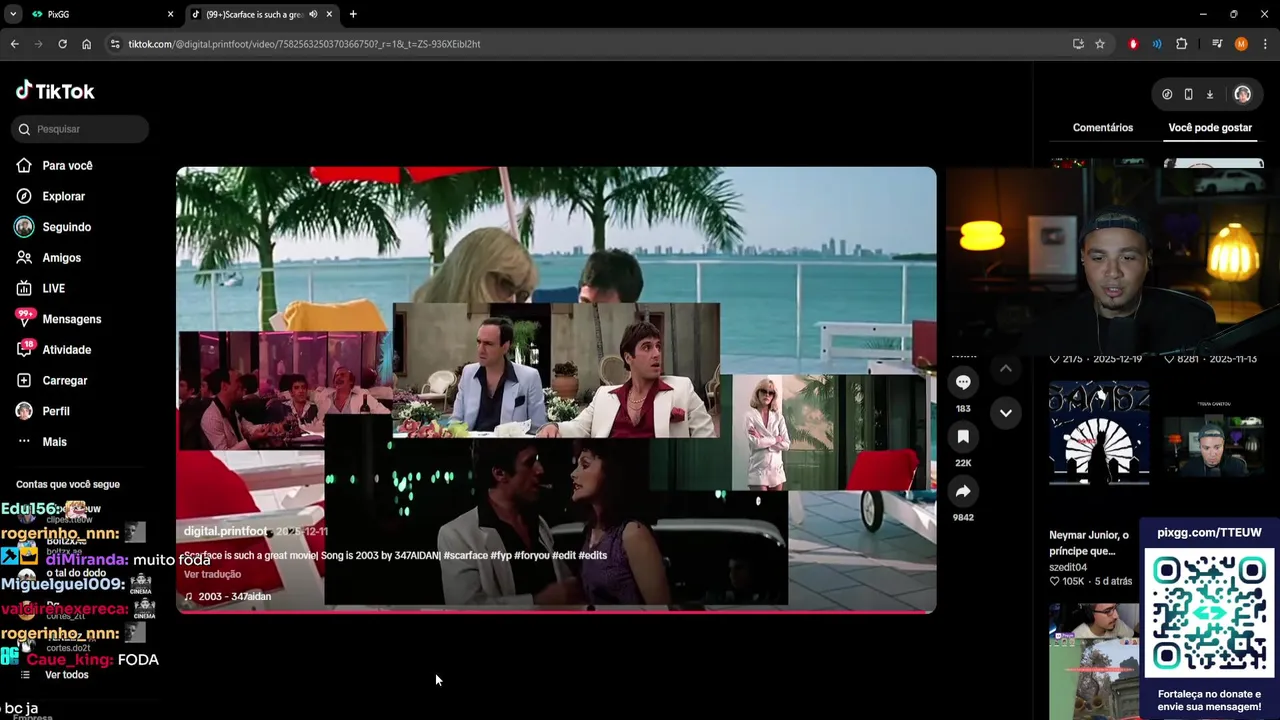Viewport: 1280px width, 720px height.
Task: Click the #scarface hashtag
Action: [465, 555]
